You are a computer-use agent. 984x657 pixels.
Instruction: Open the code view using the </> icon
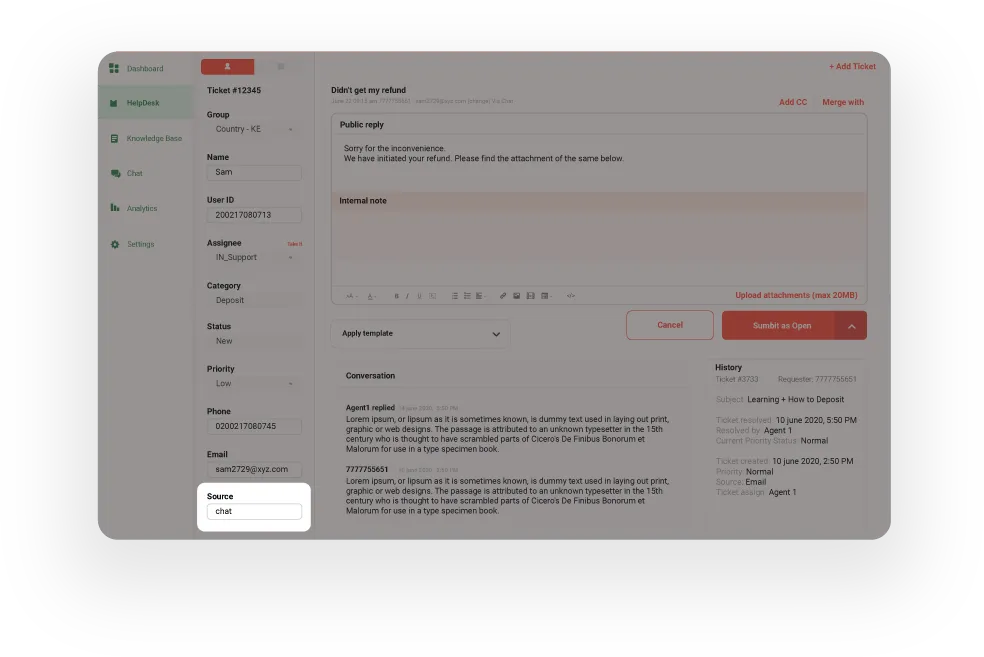(x=571, y=295)
